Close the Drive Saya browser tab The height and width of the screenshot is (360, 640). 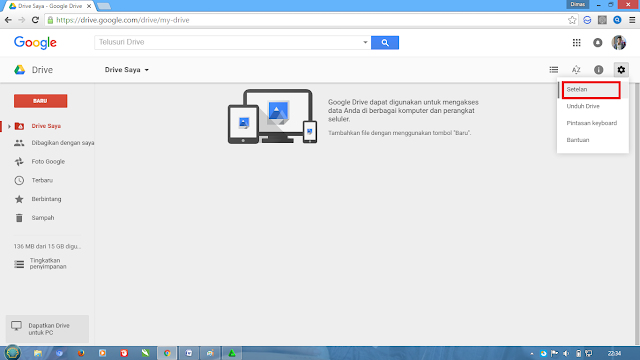tap(89, 6)
